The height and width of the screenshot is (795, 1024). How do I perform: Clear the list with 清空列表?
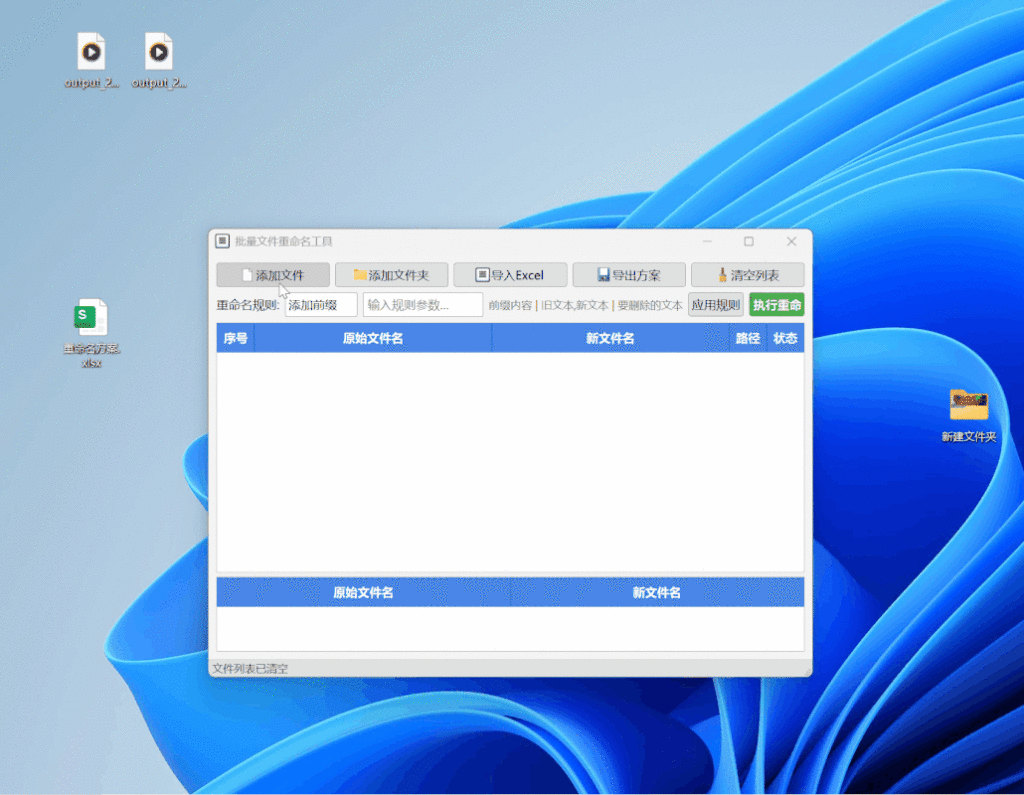pos(748,275)
